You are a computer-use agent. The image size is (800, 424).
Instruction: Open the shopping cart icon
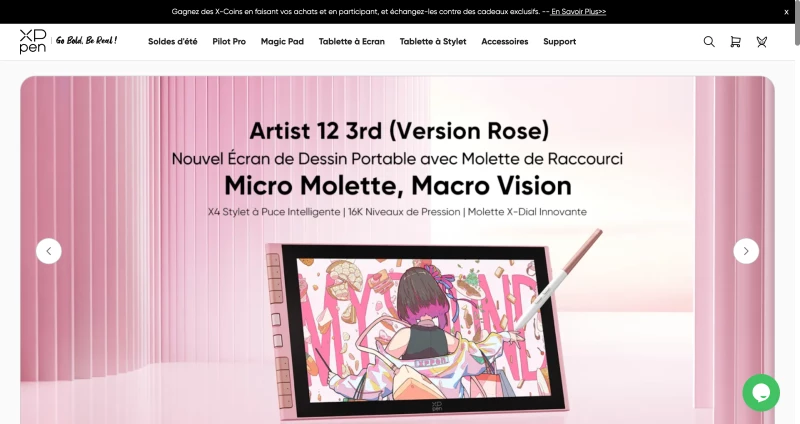click(735, 42)
